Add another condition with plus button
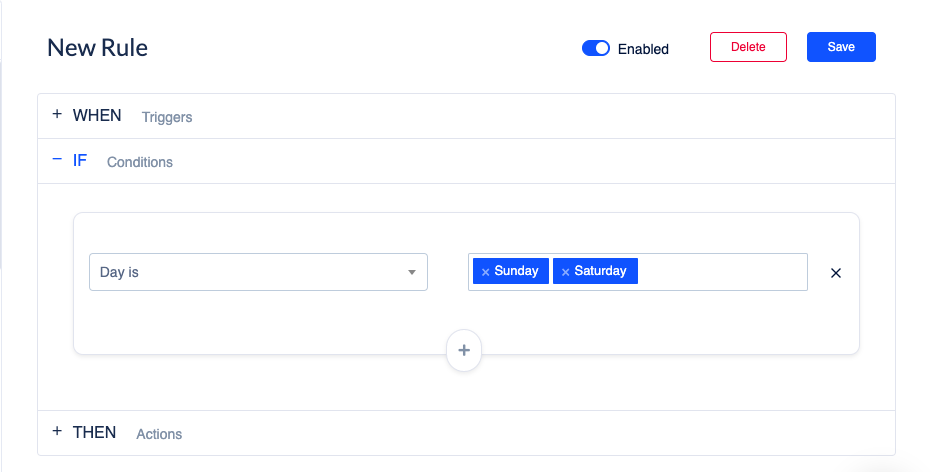 [464, 350]
